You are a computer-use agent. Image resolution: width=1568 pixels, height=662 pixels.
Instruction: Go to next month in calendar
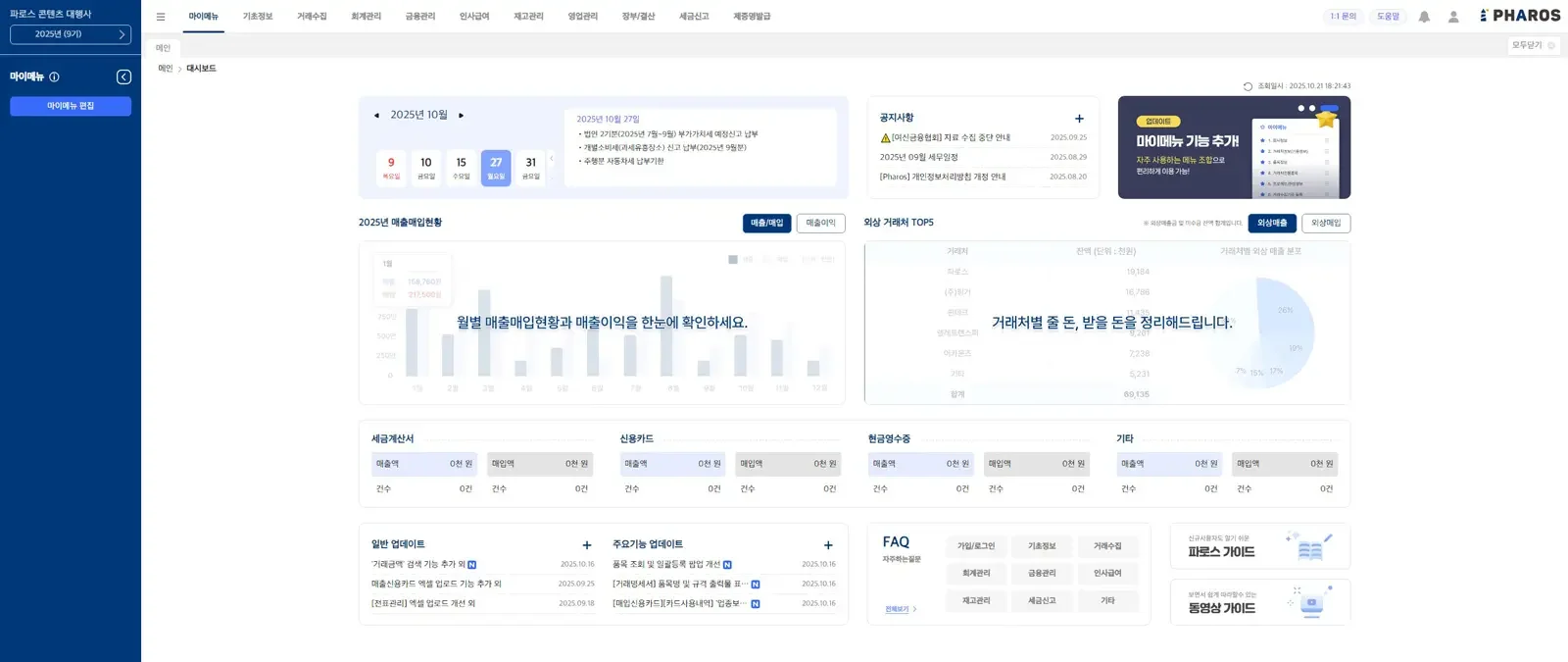[461, 115]
